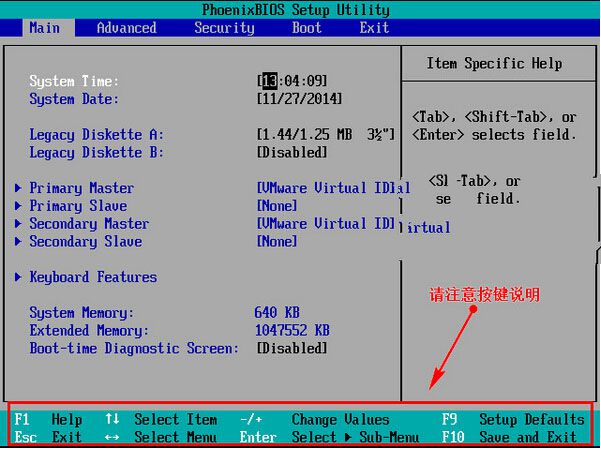Open the Advanced menu tab

[126, 28]
